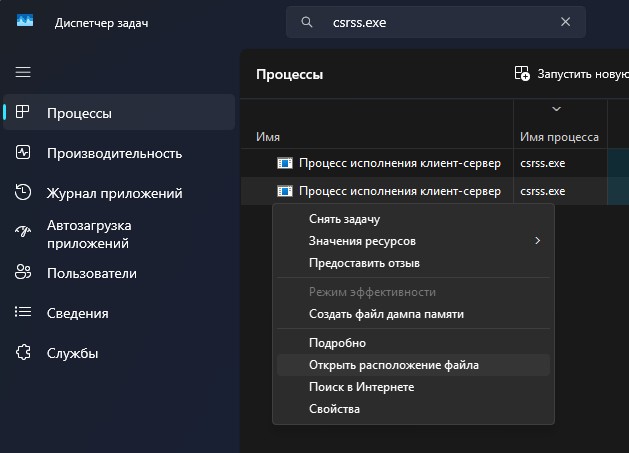
Task: Click the Task Manager app logo icon
Action: (25, 20)
